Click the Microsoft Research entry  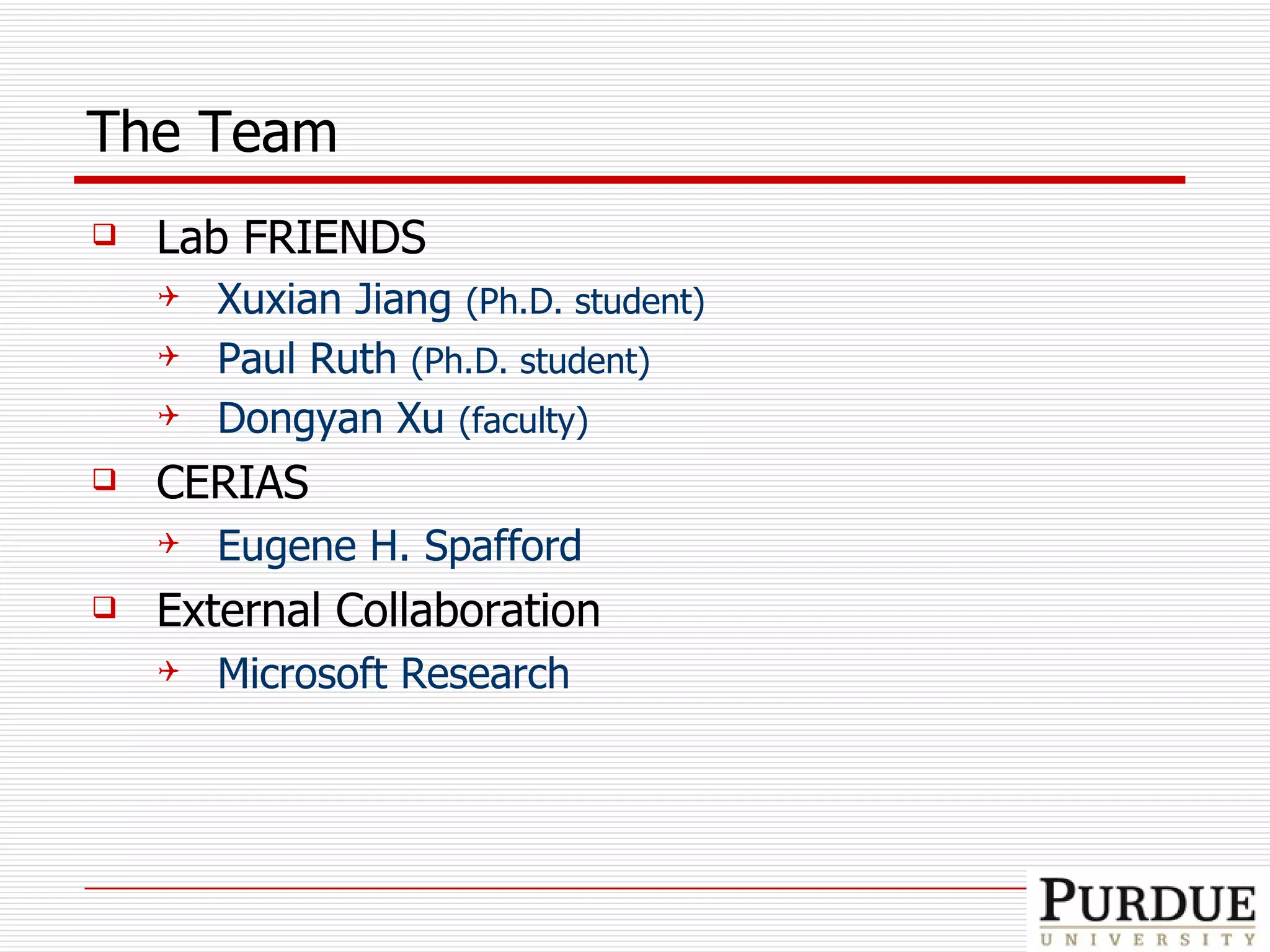click(393, 674)
